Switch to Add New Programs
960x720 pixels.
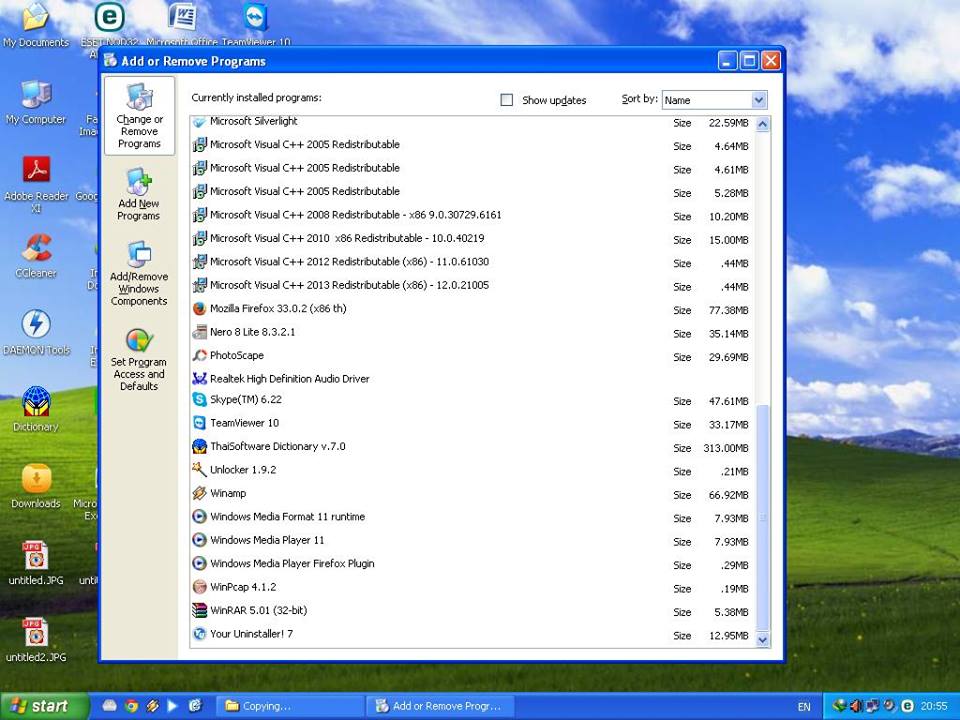pyautogui.click(x=138, y=195)
